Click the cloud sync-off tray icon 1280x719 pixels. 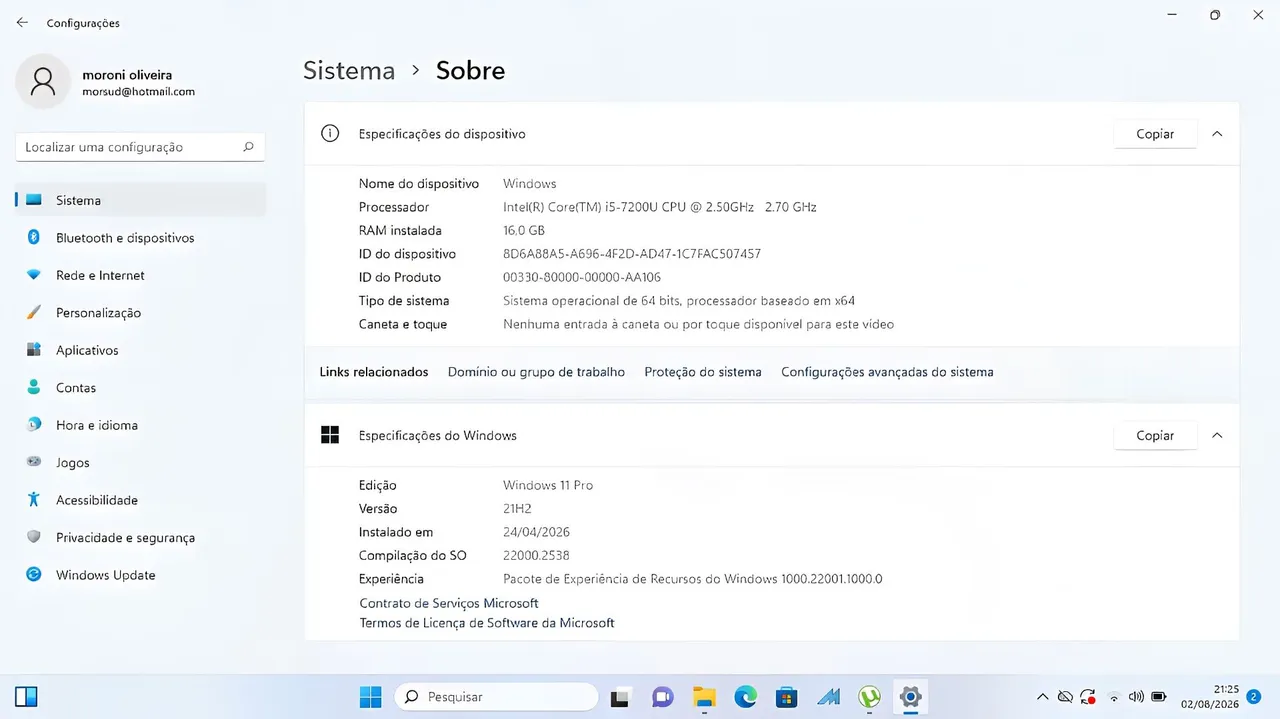click(1065, 696)
